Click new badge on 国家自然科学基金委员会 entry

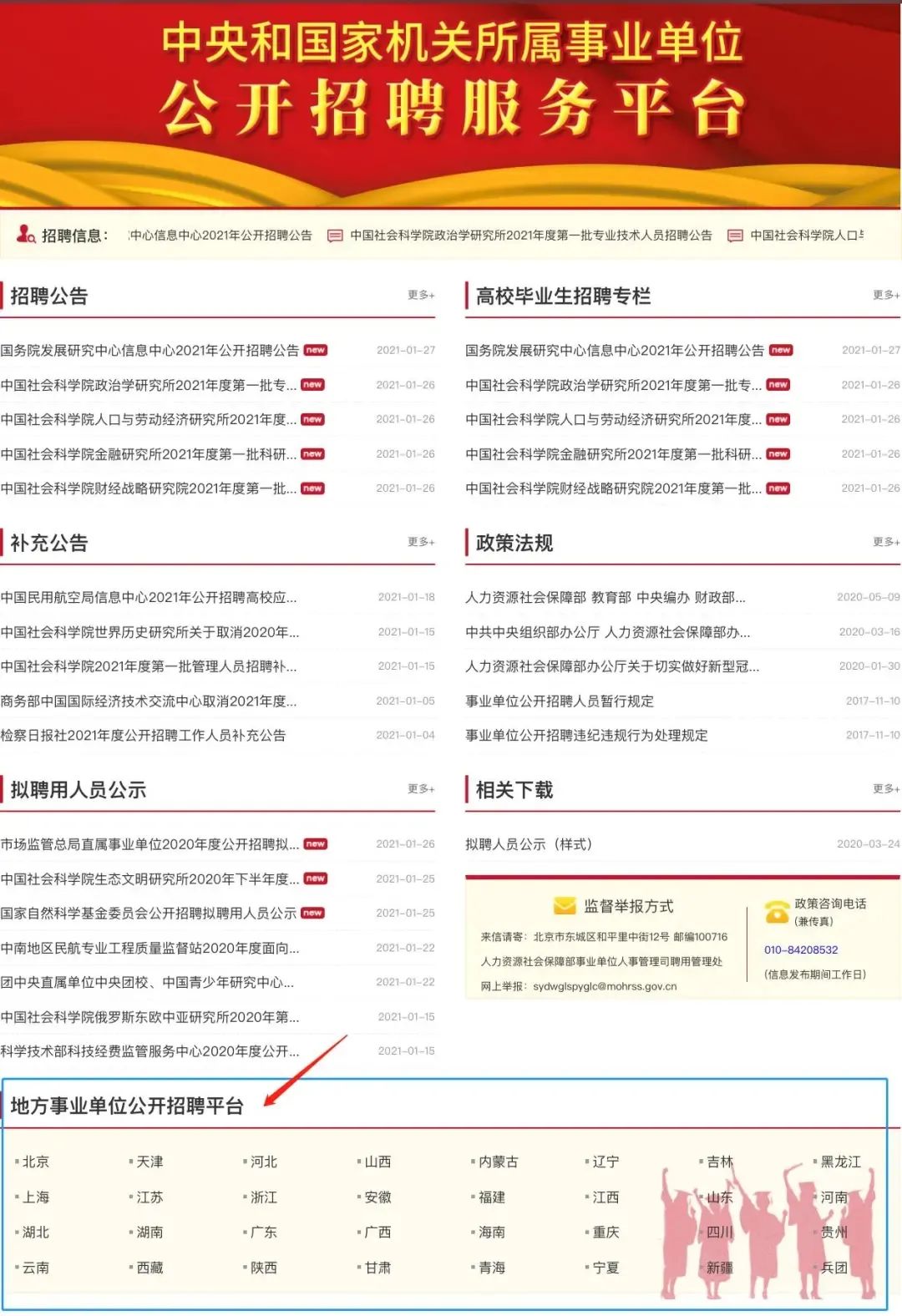312,914
